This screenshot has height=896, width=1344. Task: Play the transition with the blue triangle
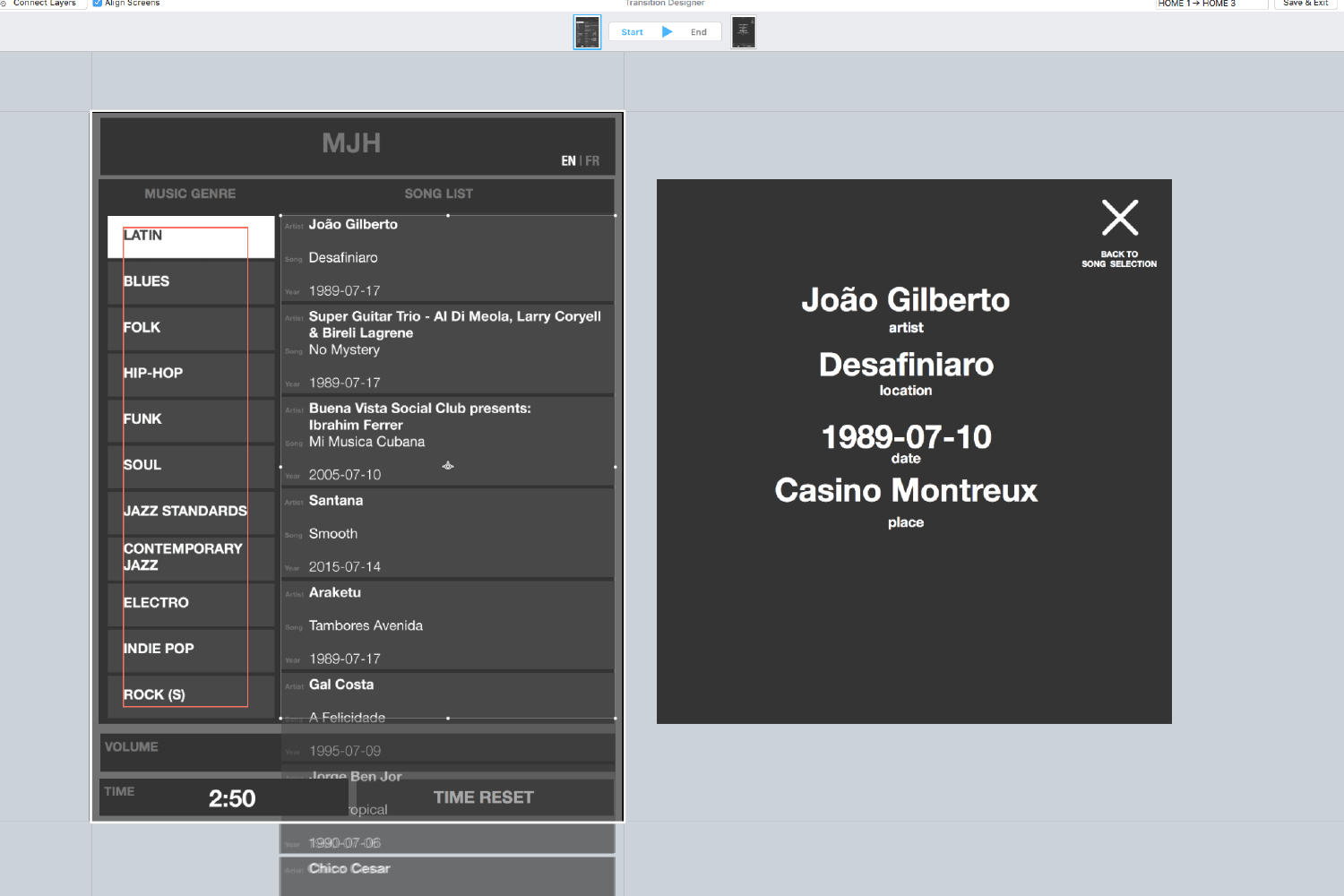click(667, 31)
